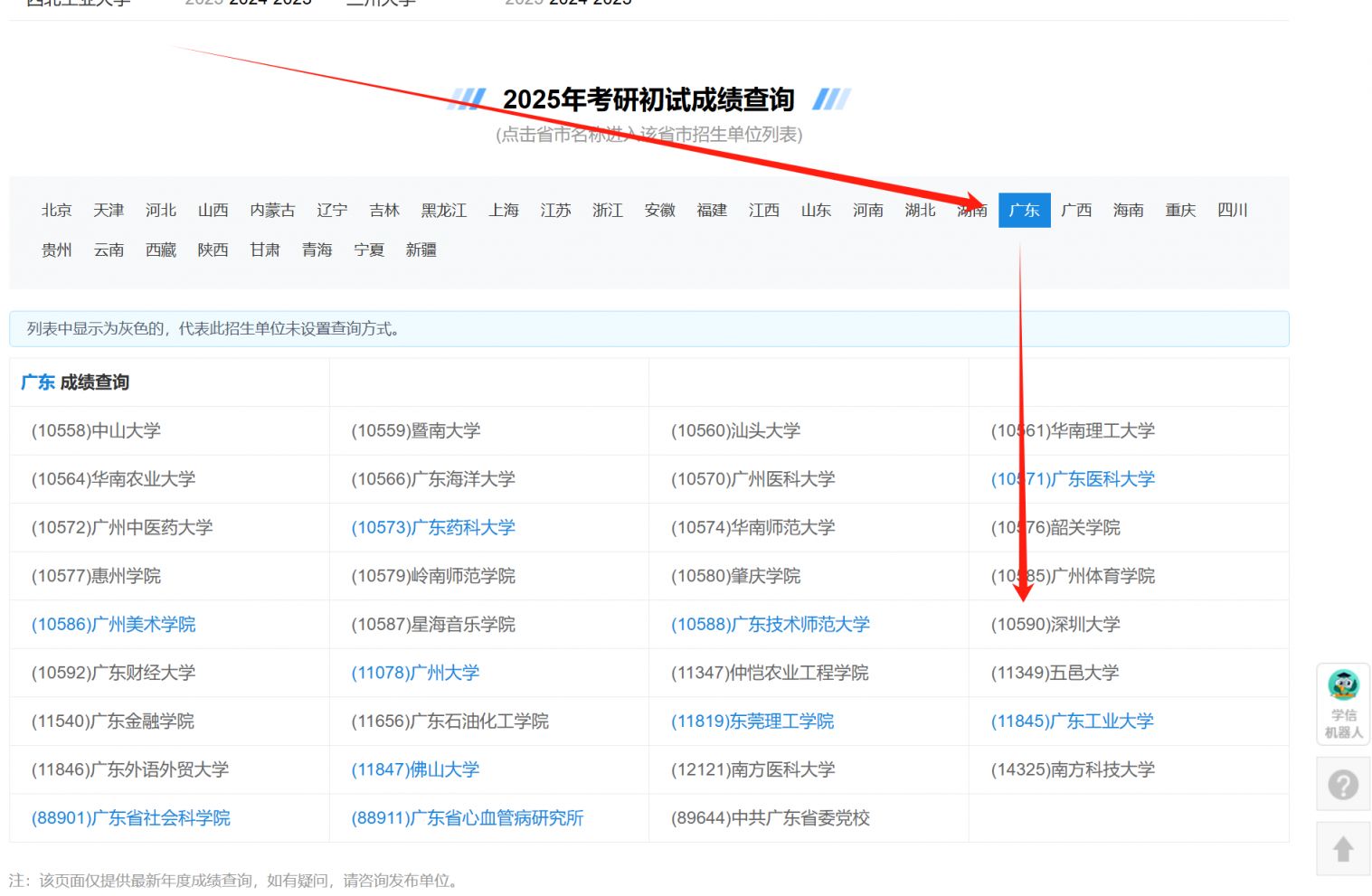Click the highlighted 广东 province tab

click(x=1025, y=210)
